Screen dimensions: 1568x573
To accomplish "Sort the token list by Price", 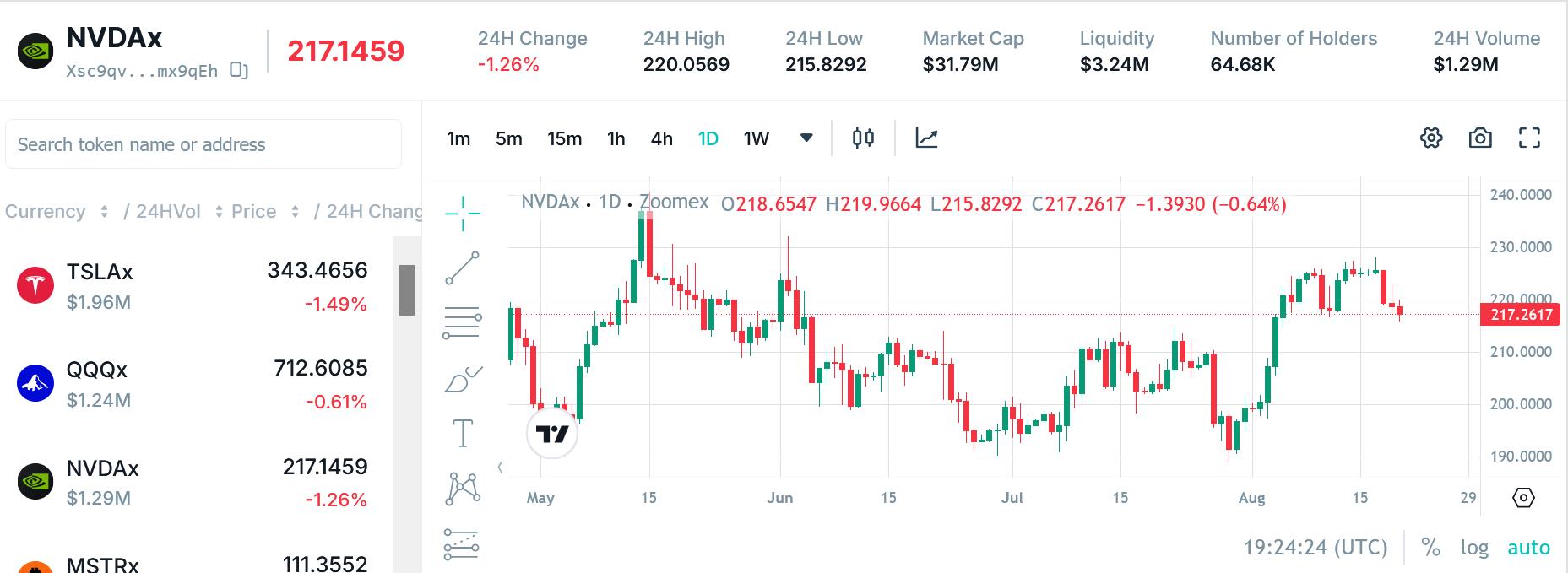I will 265,212.
